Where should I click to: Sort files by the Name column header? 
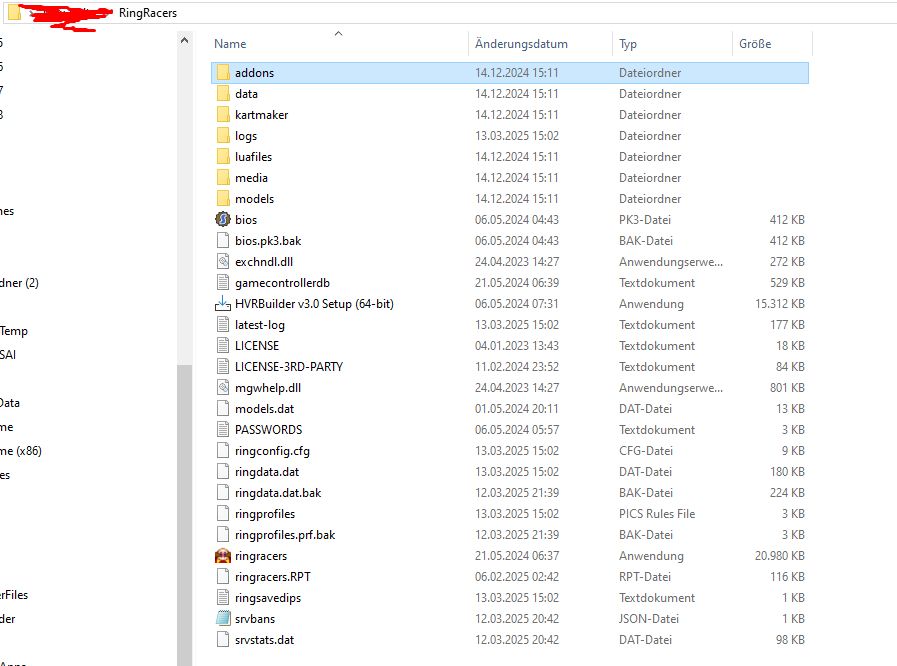(230, 44)
